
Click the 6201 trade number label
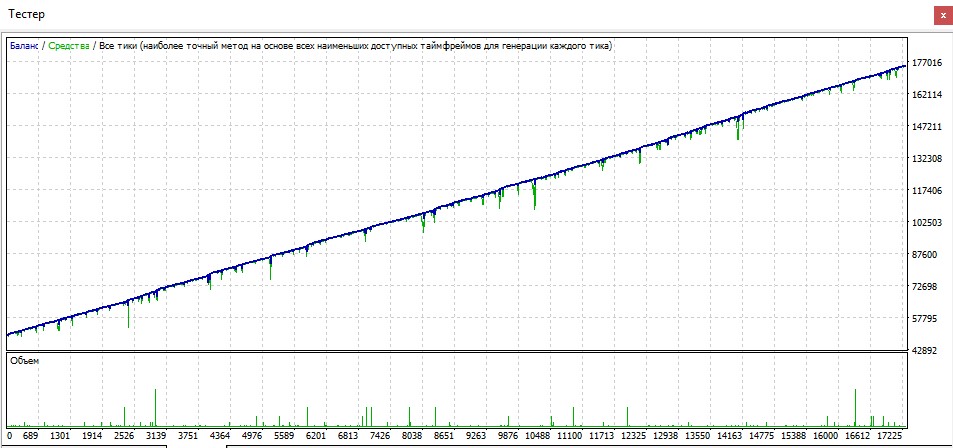[x=315, y=436]
